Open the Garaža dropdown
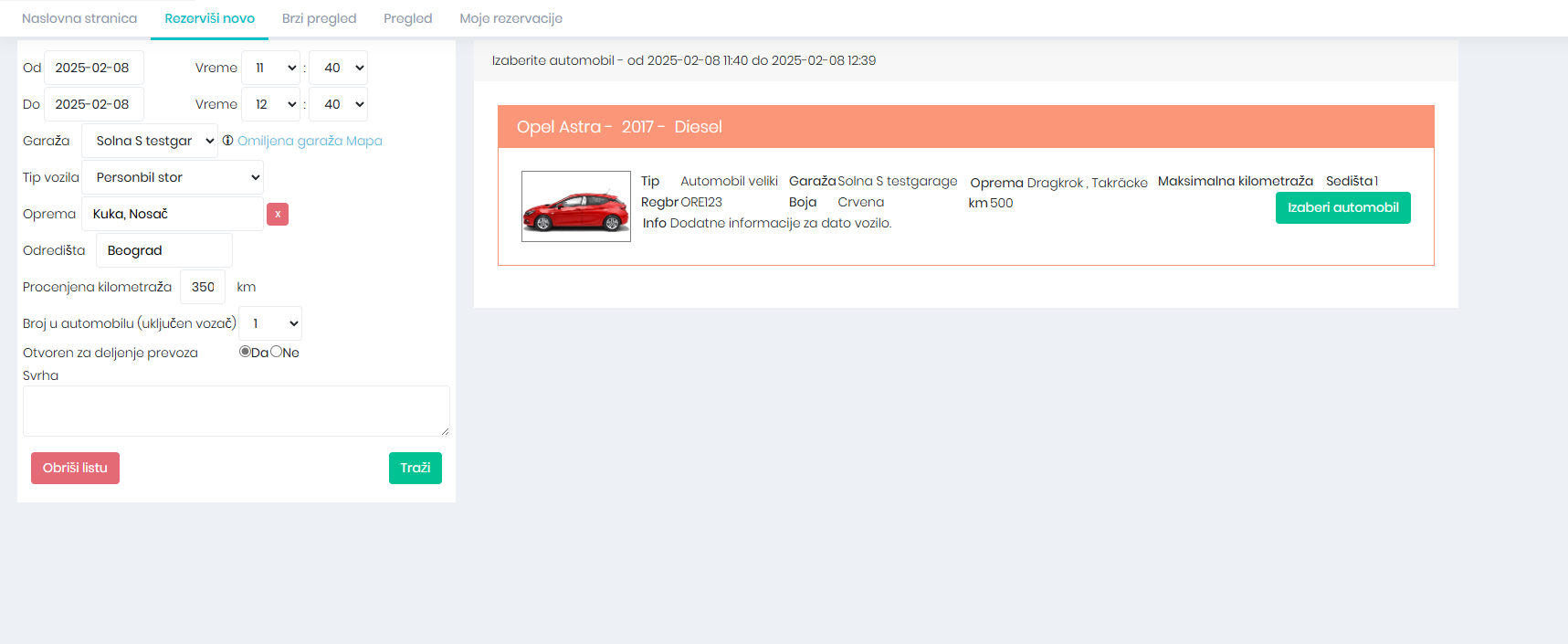 (150, 141)
